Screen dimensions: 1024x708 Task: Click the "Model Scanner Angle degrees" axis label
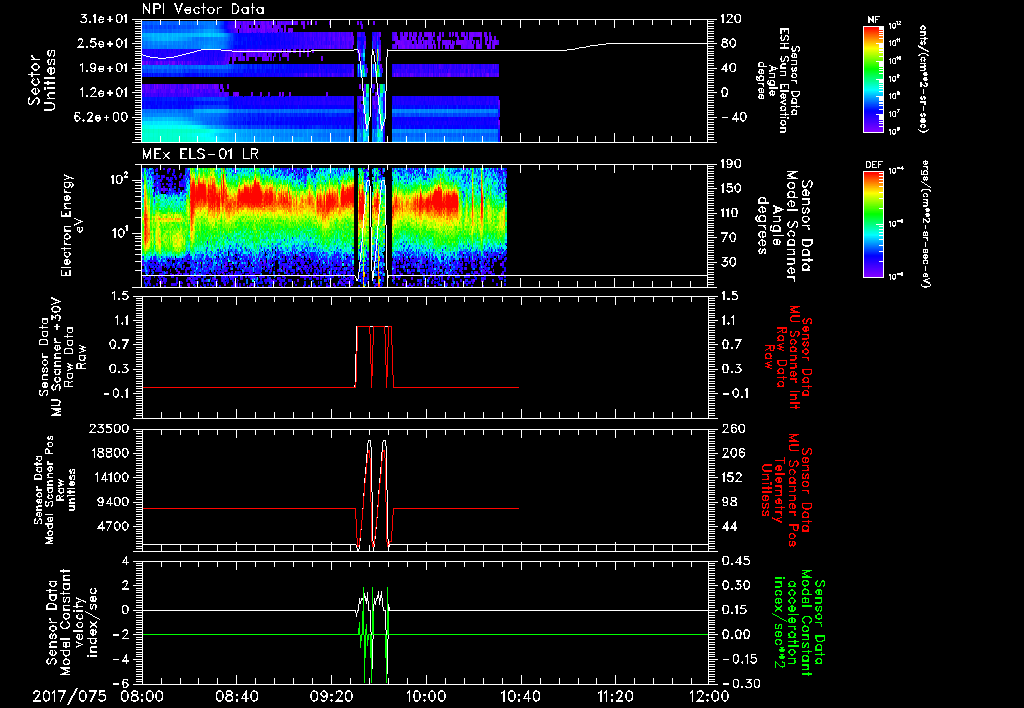(x=784, y=226)
